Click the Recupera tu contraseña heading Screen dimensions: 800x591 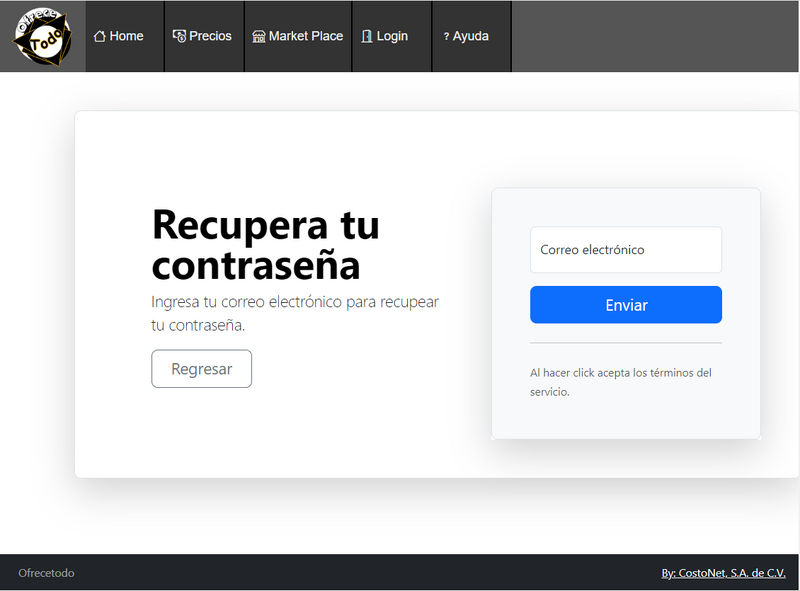[265, 245]
